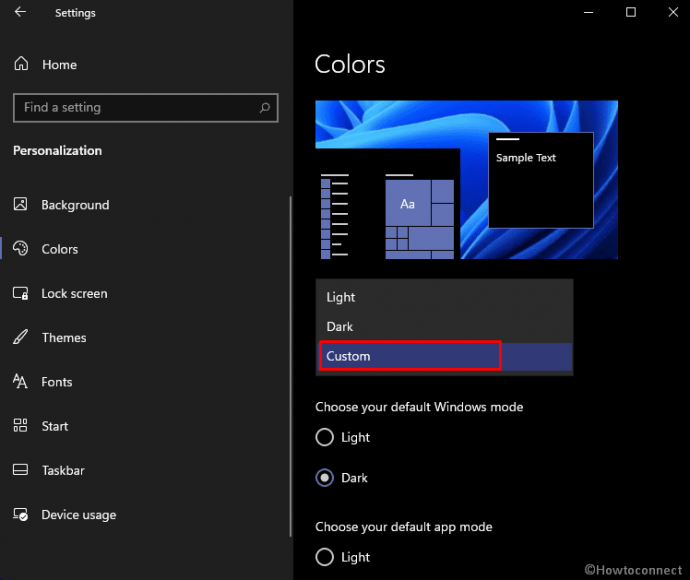Open the Fonts settings page

145,382
